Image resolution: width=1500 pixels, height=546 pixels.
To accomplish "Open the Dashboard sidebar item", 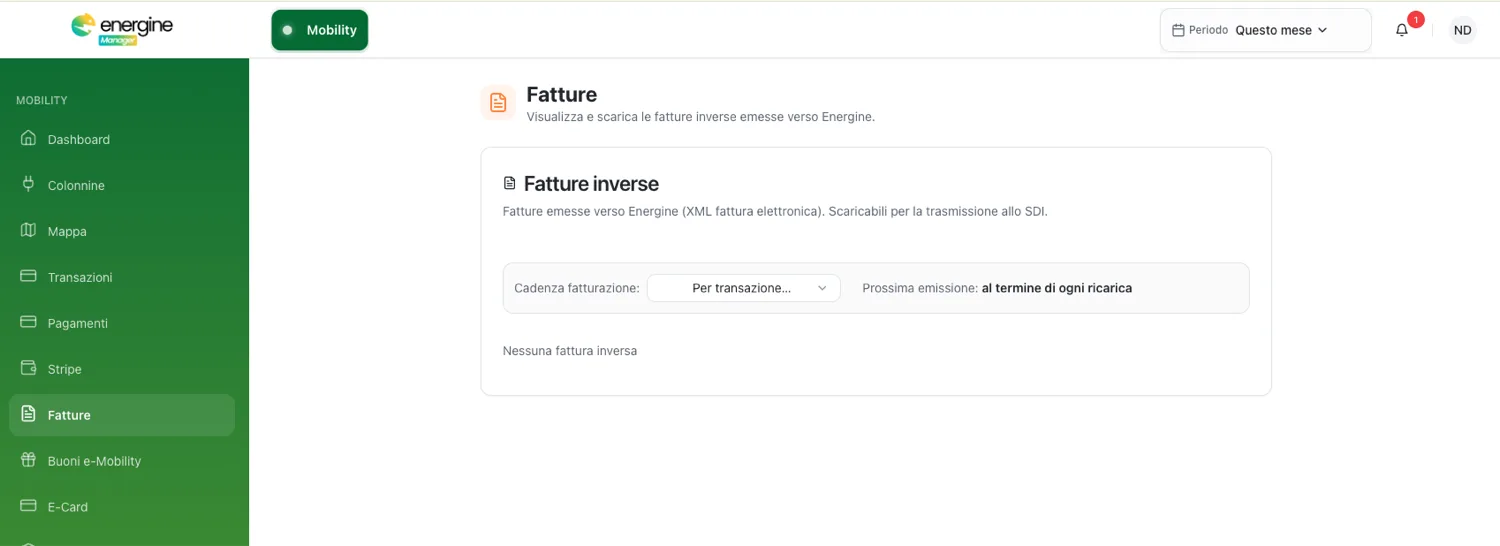I will pyautogui.click(x=122, y=139).
